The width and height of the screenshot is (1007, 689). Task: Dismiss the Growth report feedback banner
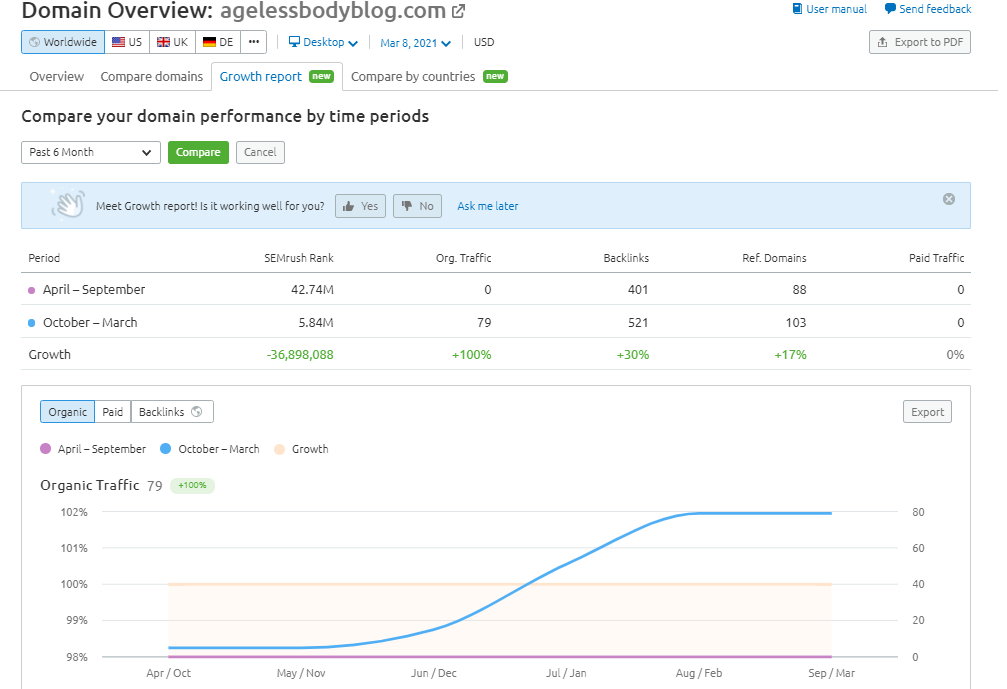[x=949, y=199]
